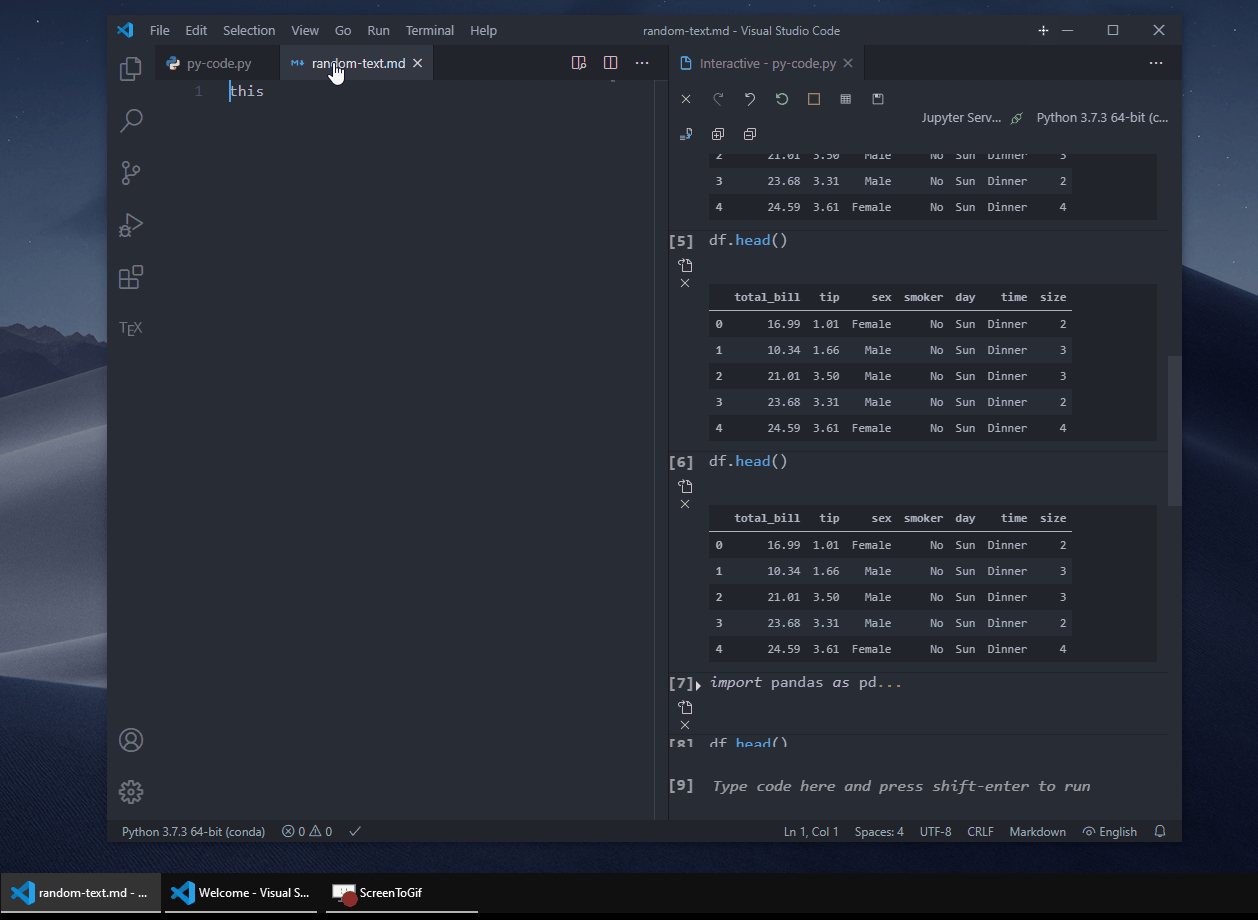The image size is (1258, 920).
Task: Go to source code of cell [5]
Action: [685, 265]
